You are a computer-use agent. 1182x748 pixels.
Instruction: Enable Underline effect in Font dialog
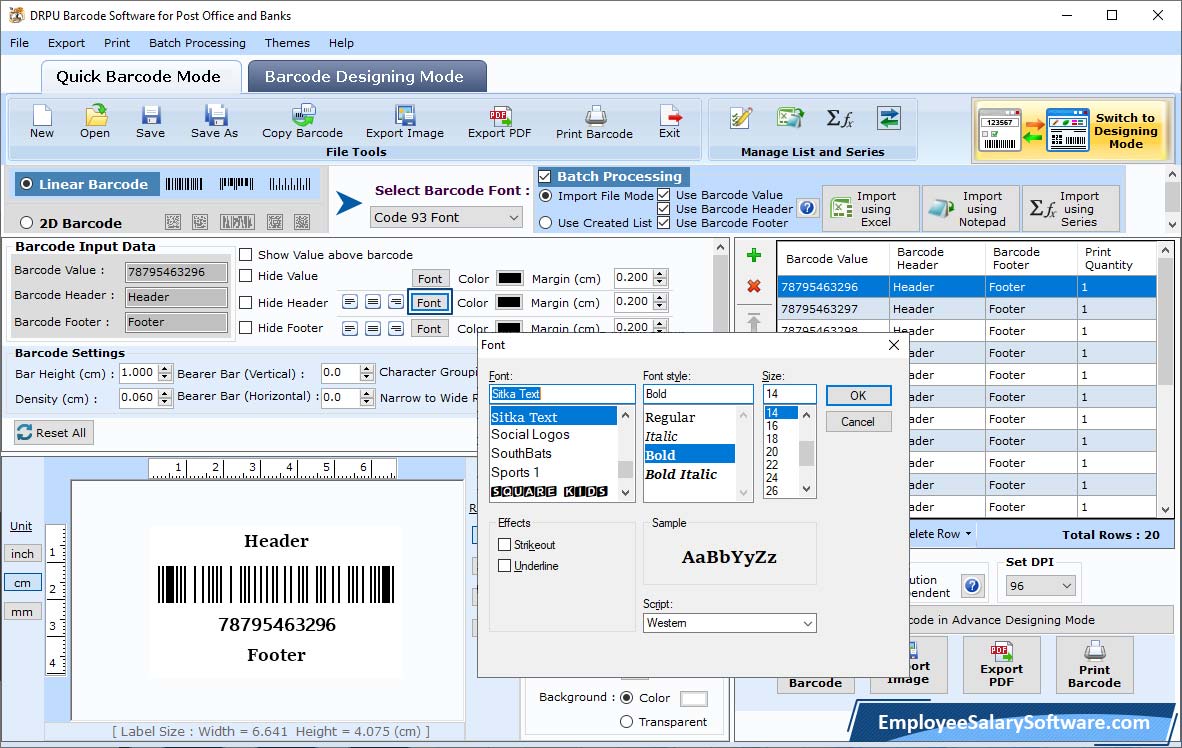click(504, 566)
